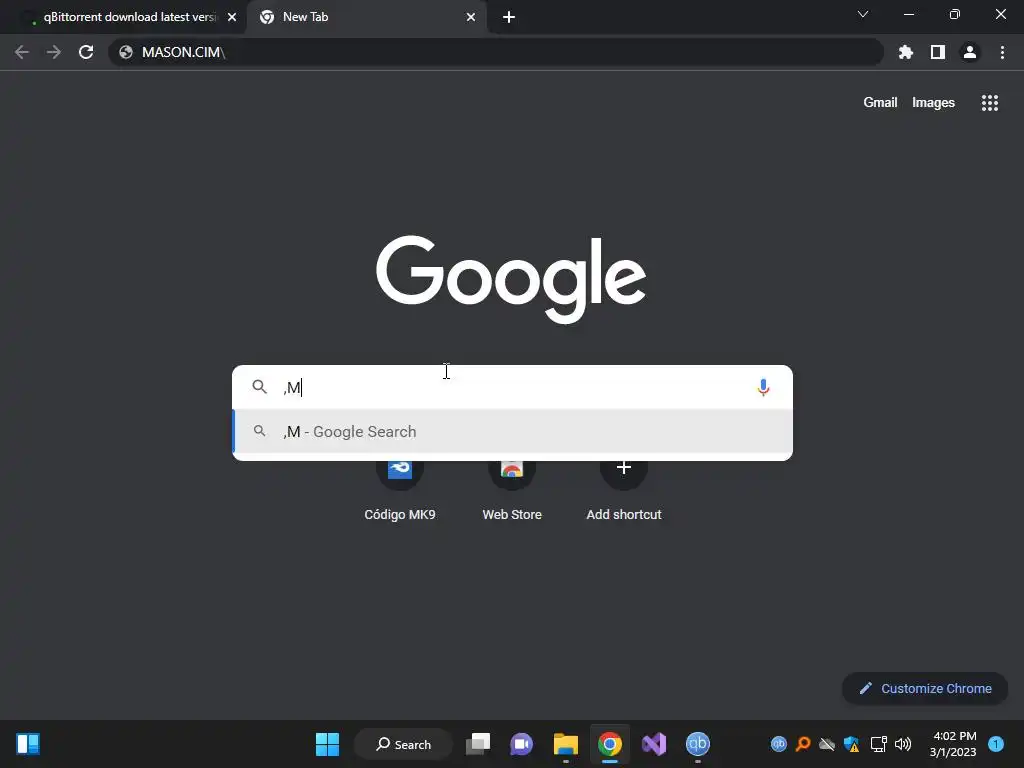Click the Customize Chrome button

coord(925,688)
